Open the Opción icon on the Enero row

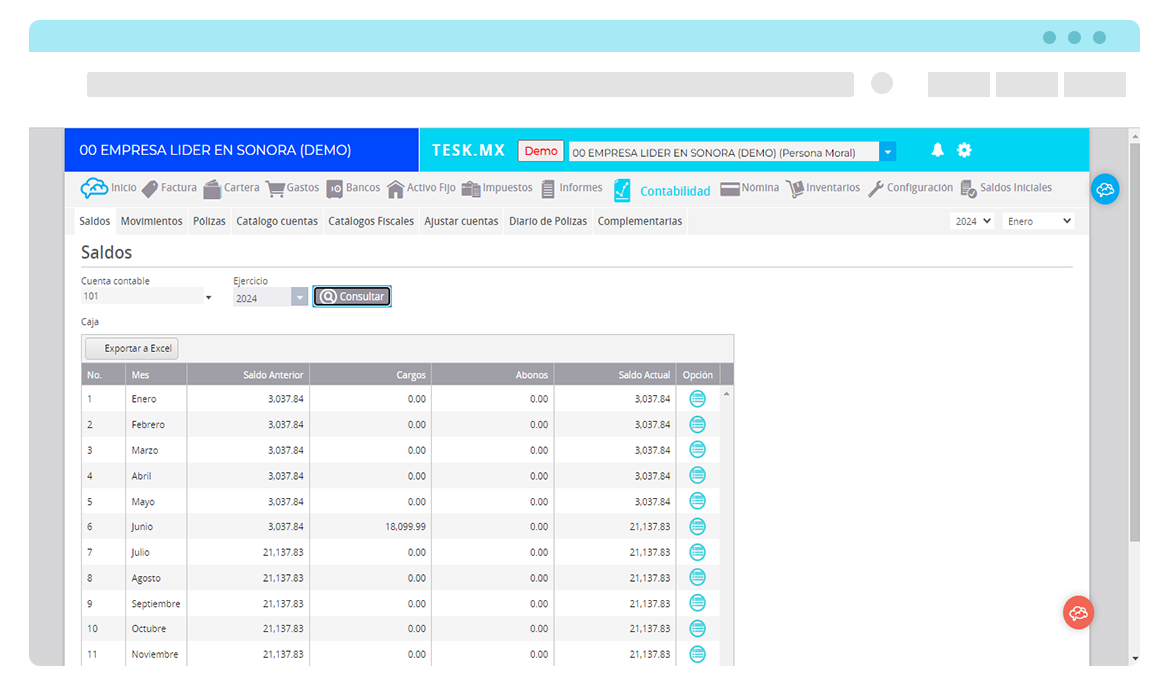click(x=697, y=398)
